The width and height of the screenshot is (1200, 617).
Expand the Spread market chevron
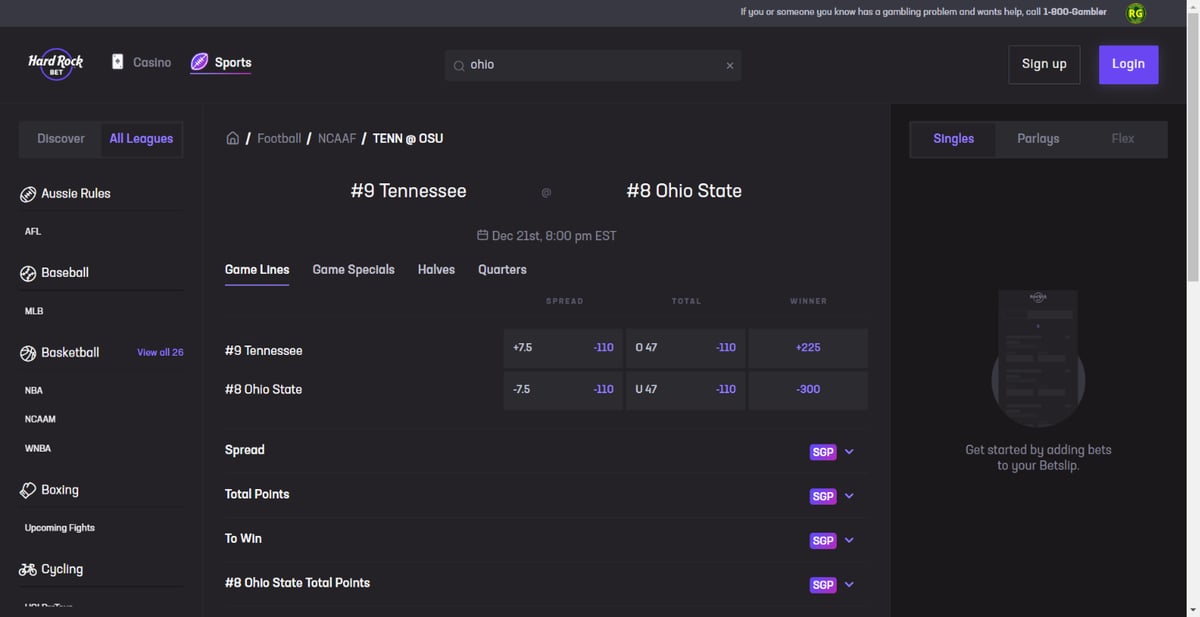(849, 452)
